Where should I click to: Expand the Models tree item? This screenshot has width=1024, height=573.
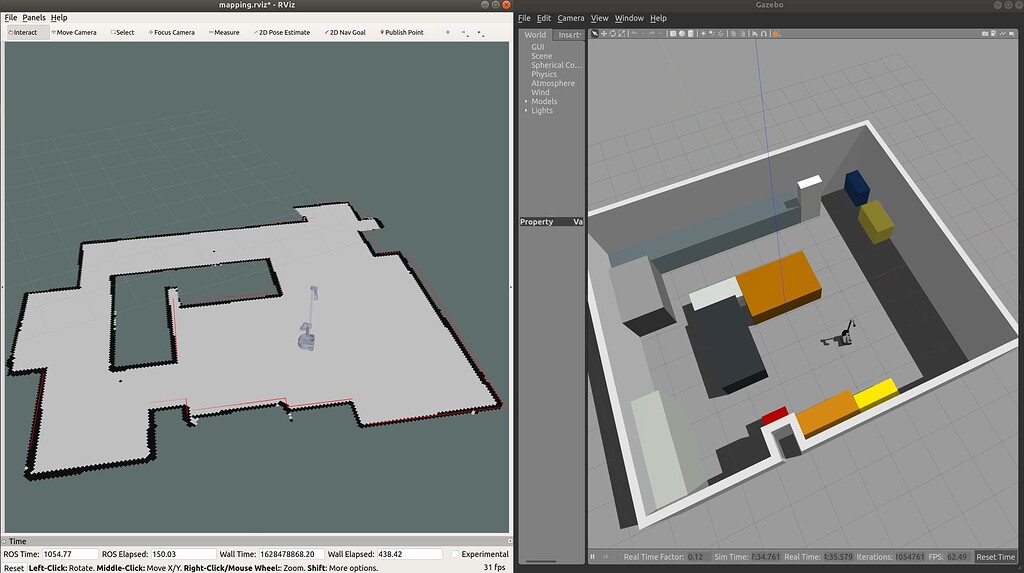click(x=526, y=101)
